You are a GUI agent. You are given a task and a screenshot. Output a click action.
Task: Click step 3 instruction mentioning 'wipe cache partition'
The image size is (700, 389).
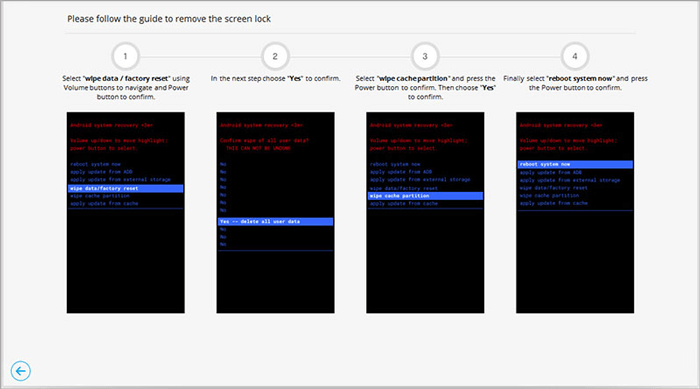coord(425,88)
